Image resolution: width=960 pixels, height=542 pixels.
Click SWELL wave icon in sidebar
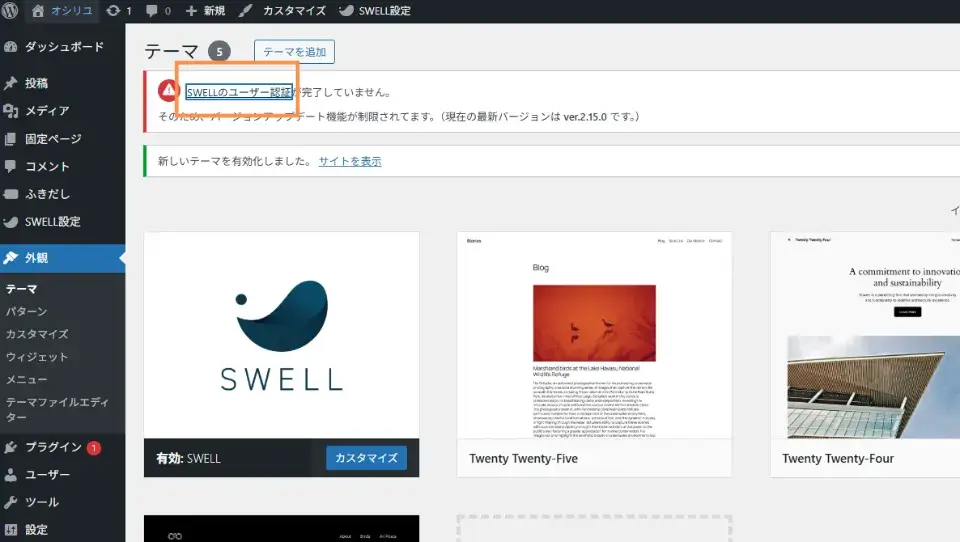click(10, 222)
